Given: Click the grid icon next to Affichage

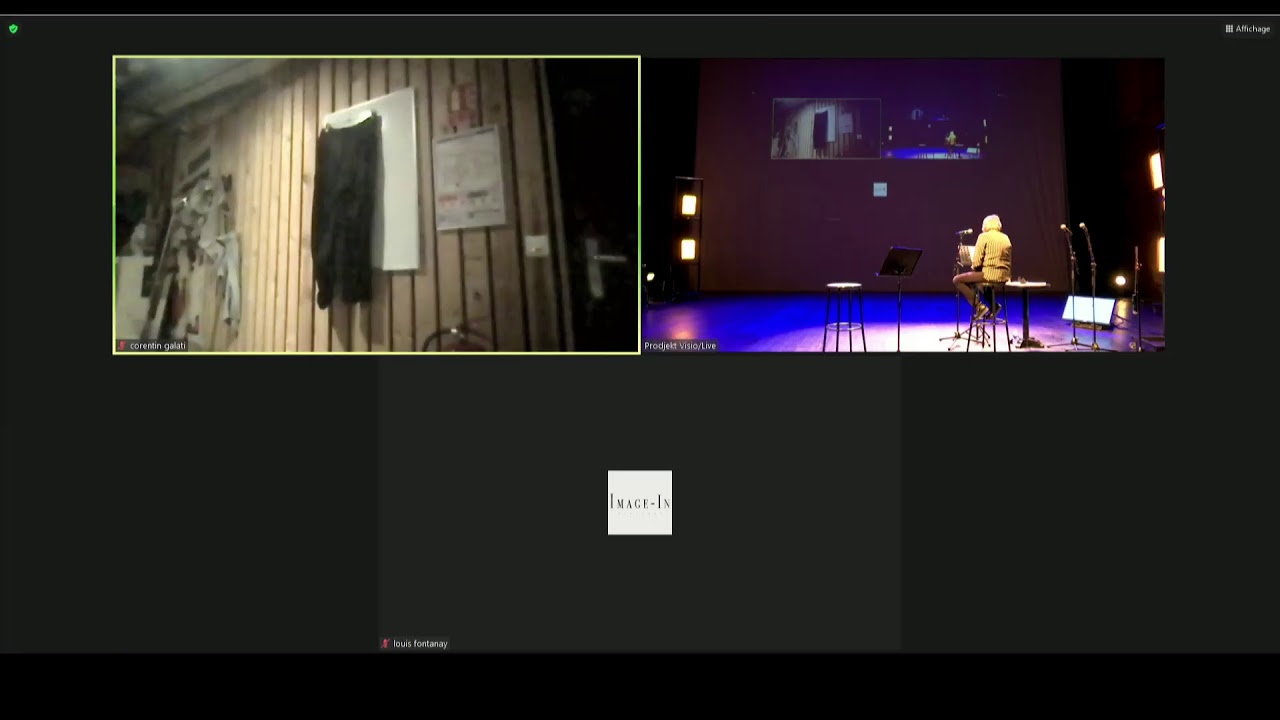Looking at the screenshot, I should (x=1229, y=29).
